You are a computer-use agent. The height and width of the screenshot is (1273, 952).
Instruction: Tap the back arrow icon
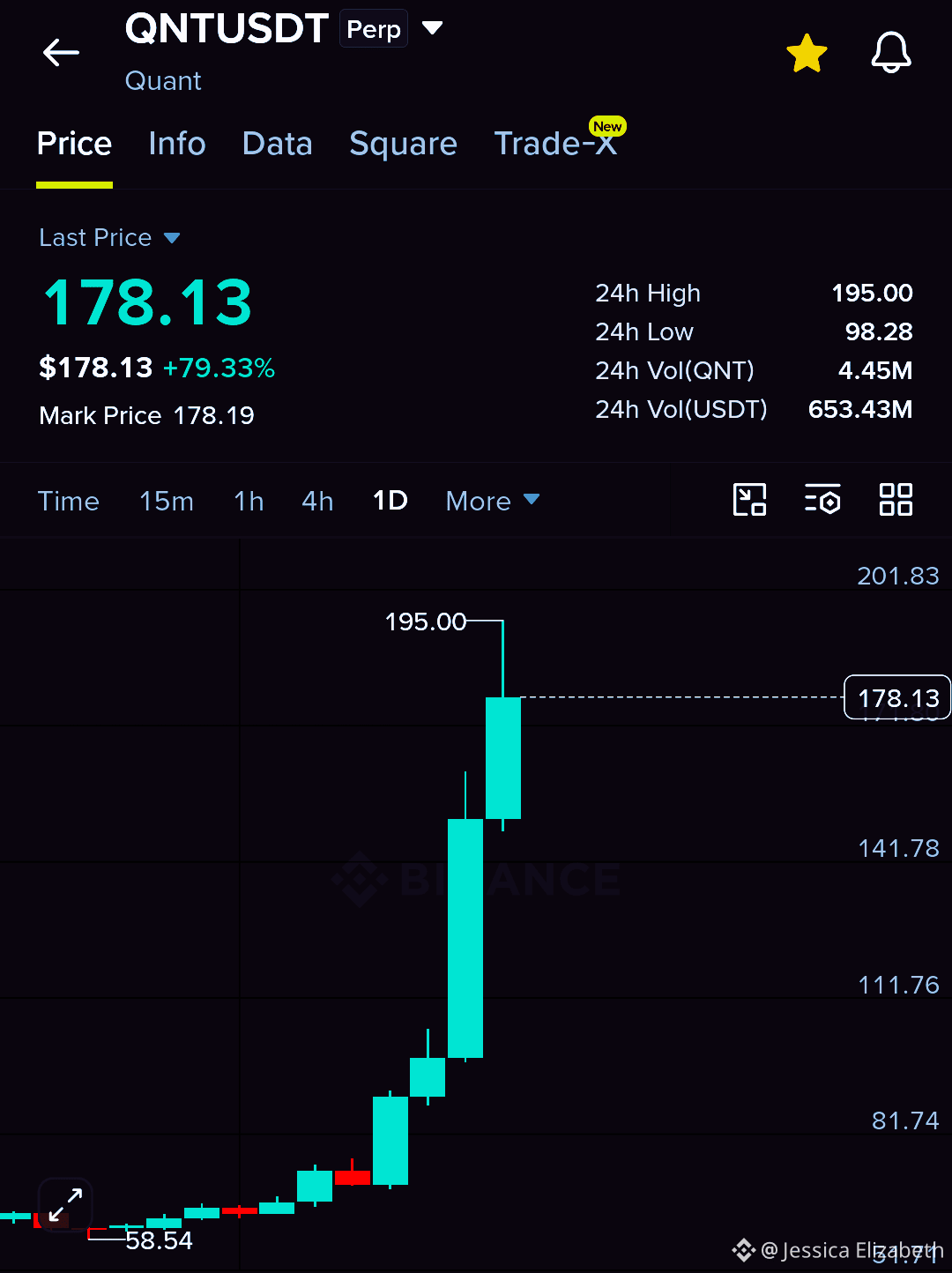pyautogui.click(x=61, y=53)
